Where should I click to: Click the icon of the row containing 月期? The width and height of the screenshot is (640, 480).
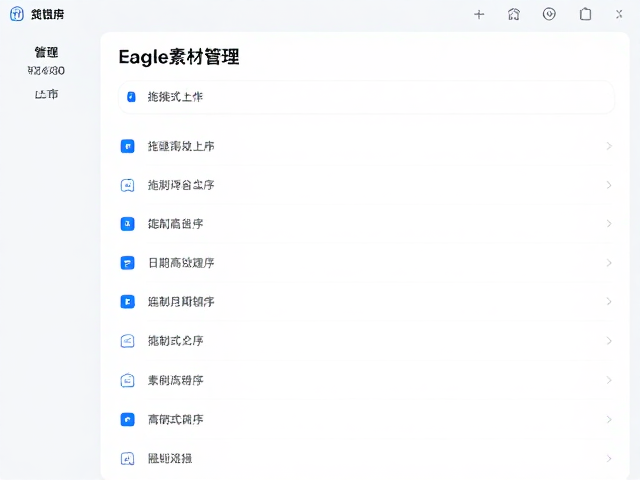coord(127,302)
